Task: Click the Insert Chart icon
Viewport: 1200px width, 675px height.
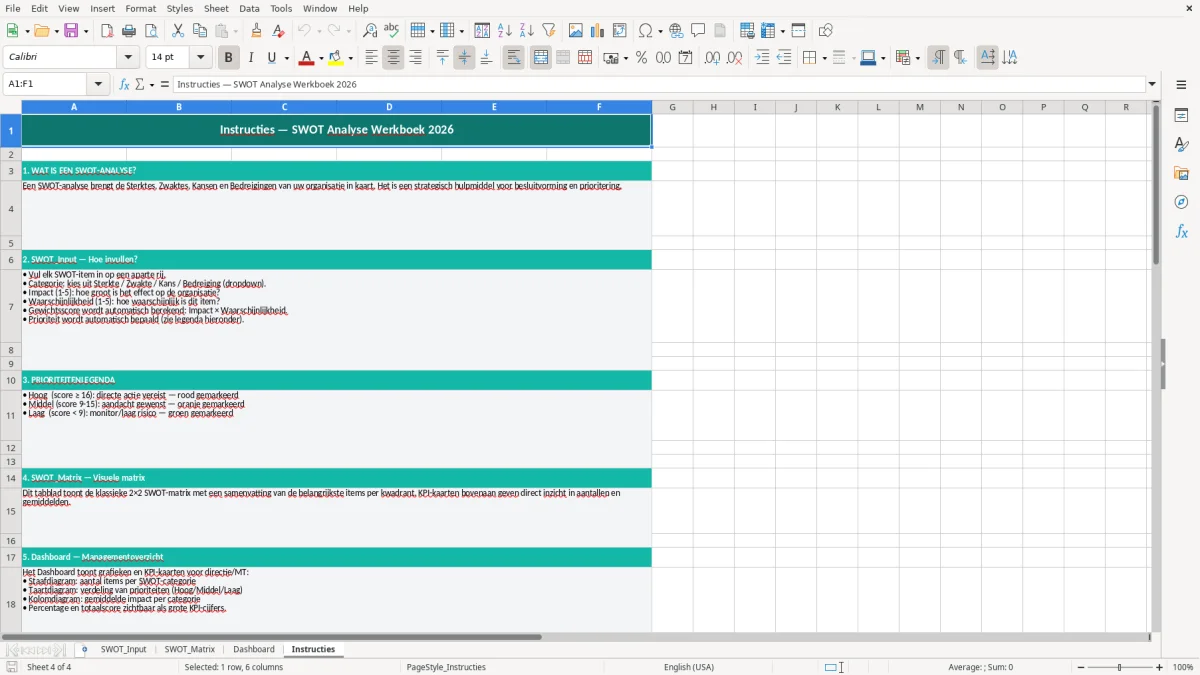Action: (x=597, y=31)
